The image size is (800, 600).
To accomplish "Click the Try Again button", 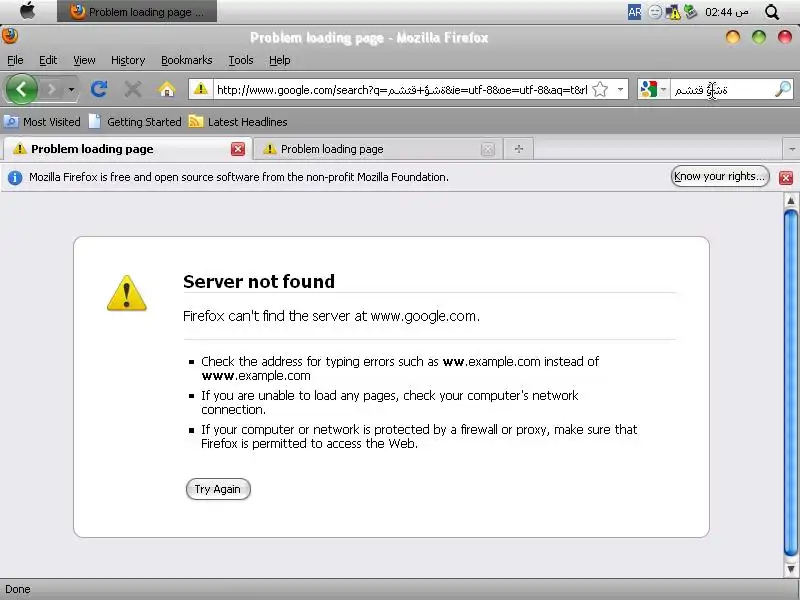I will click(218, 489).
